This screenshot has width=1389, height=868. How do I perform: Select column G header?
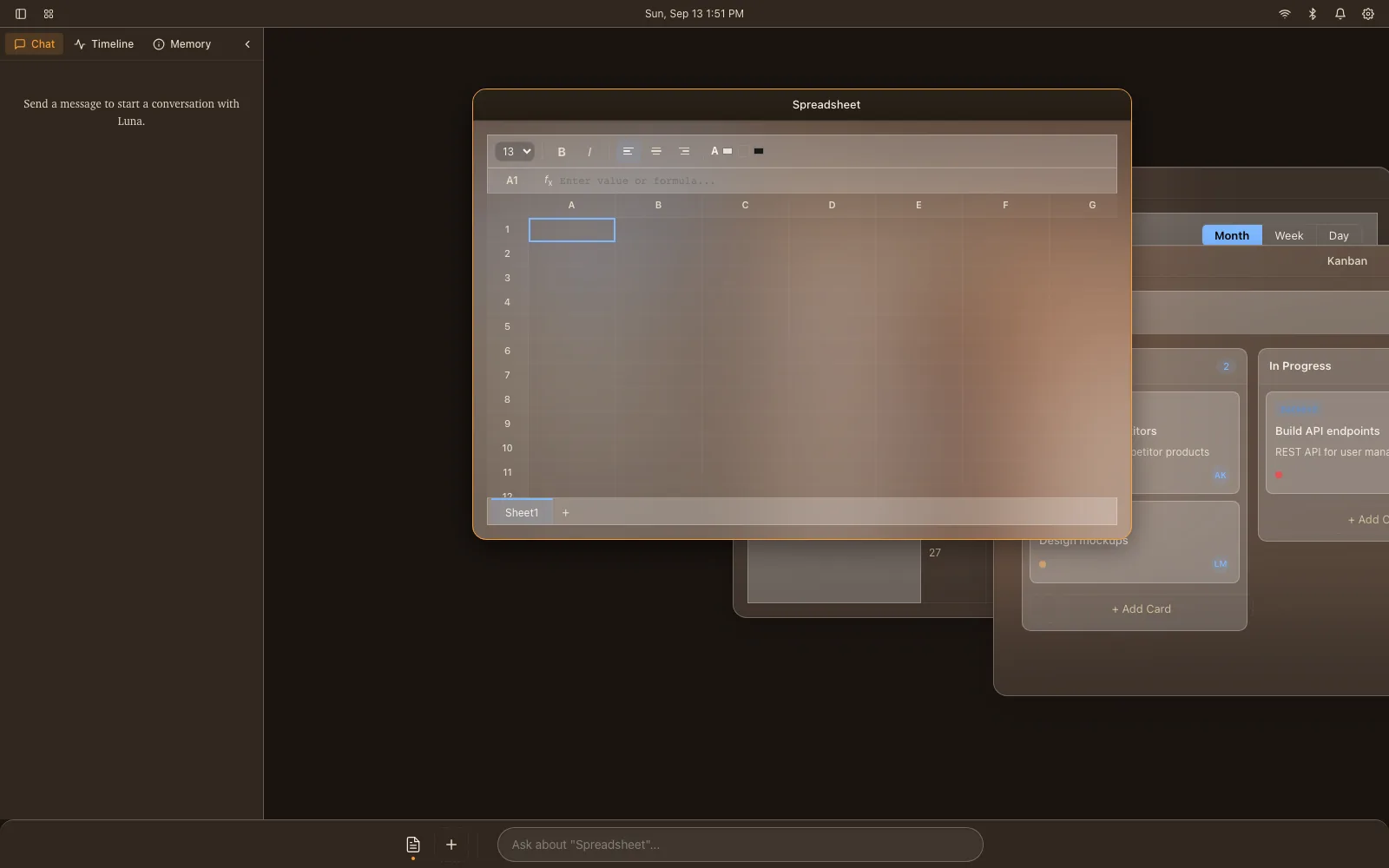coord(1083,206)
